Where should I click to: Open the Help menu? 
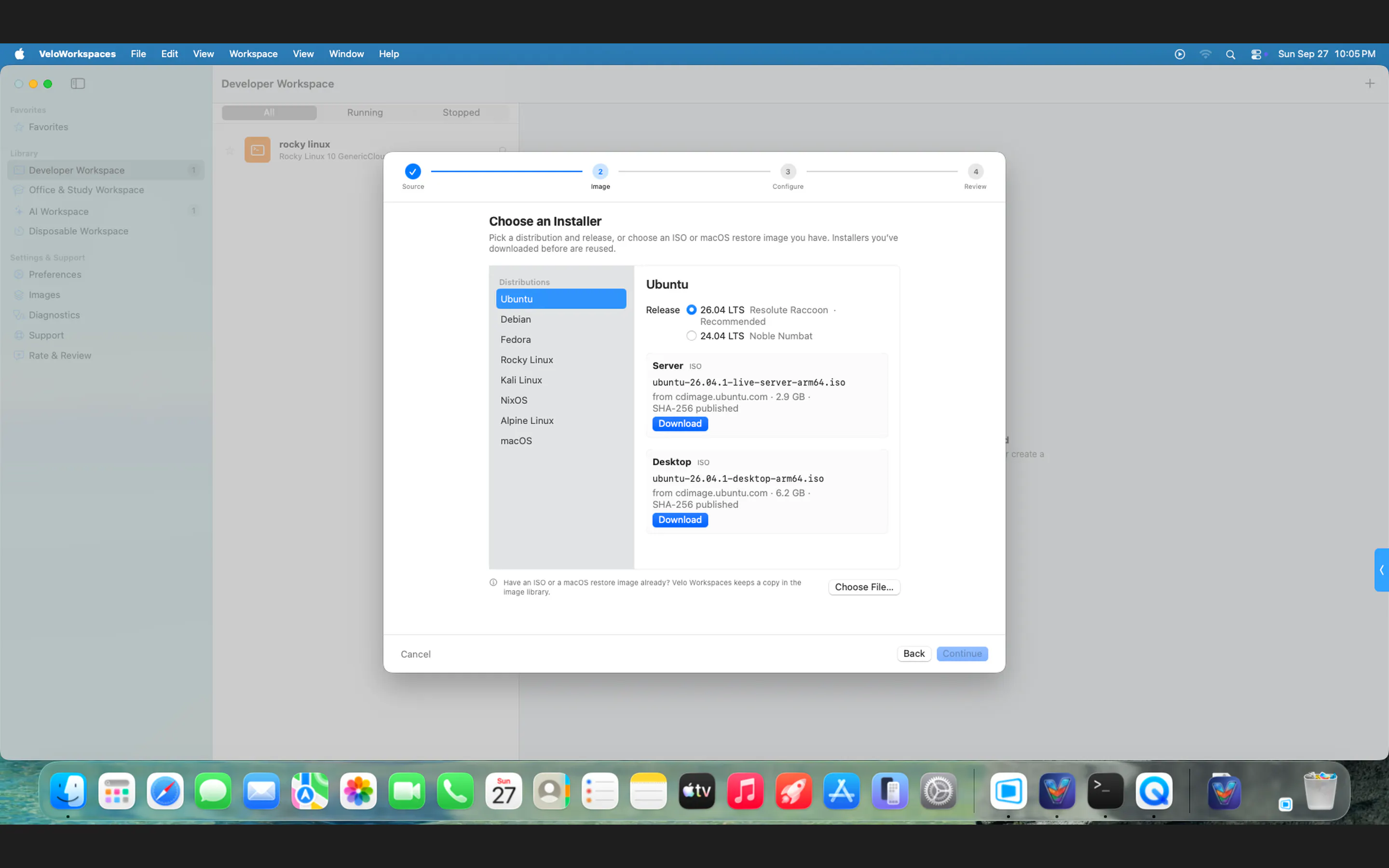click(389, 54)
